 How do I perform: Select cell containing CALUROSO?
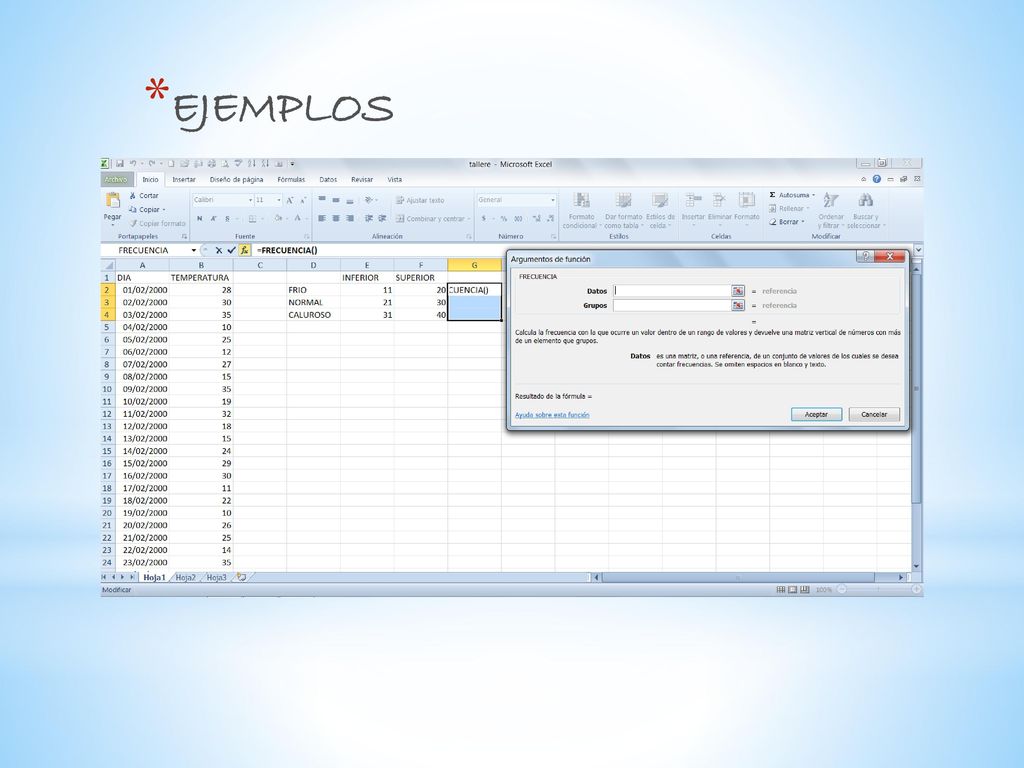point(313,315)
